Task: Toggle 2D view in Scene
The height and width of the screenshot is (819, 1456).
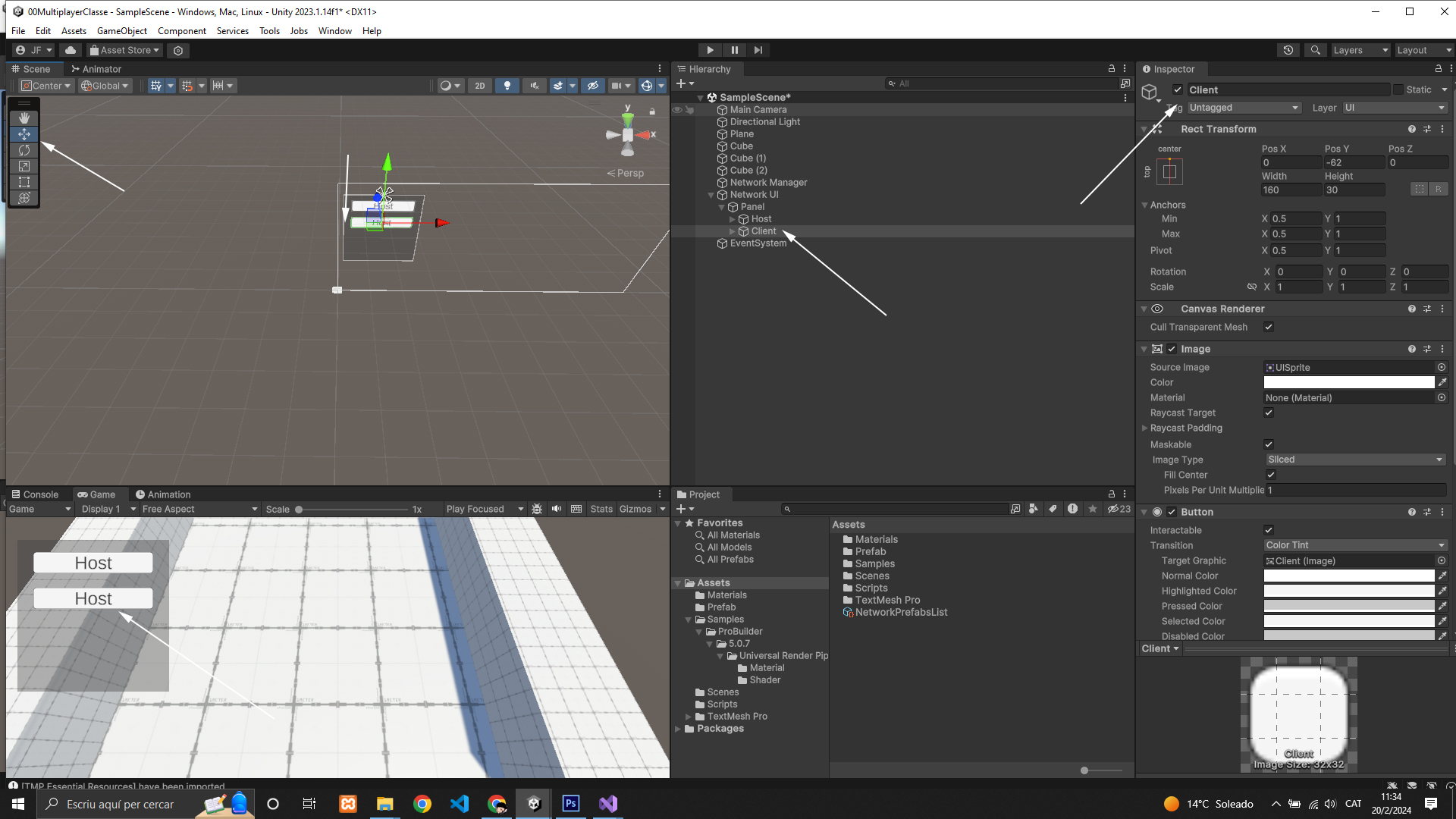Action: pyautogui.click(x=479, y=86)
